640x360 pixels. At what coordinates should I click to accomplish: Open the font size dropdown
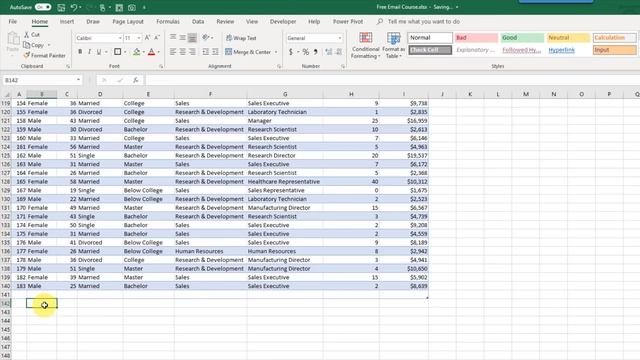point(139,38)
